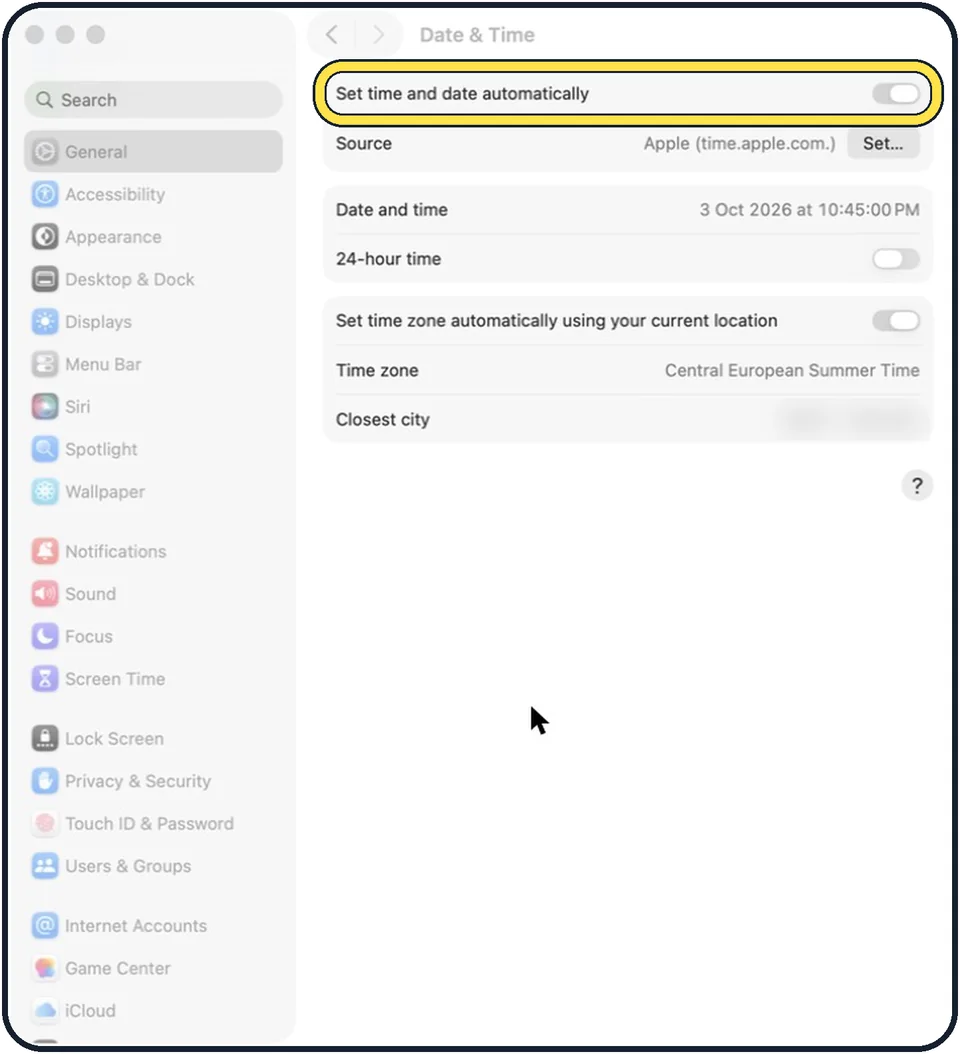
Task: Select Privacy & Security hand icon
Action: [45, 781]
